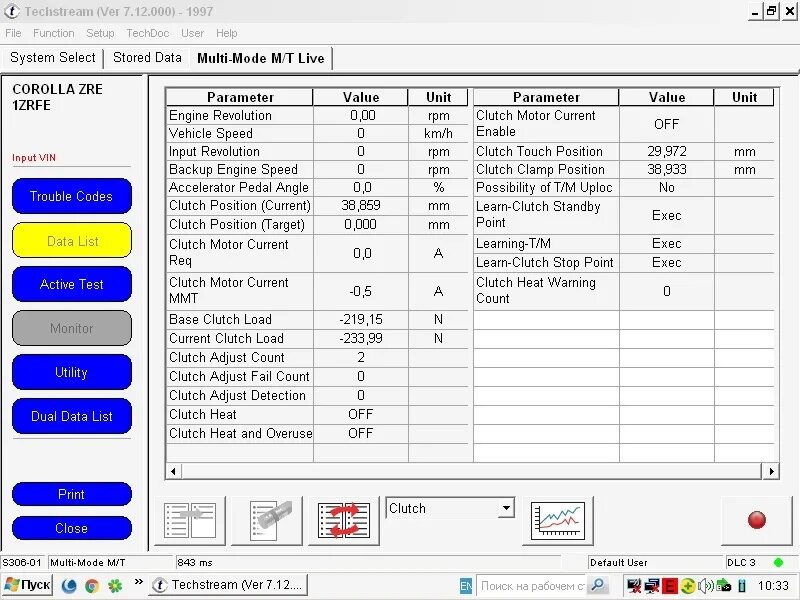Image resolution: width=800 pixels, height=600 pixels.
Task: Click the green flower quick launch icon
Action: (x=115, y=586)
